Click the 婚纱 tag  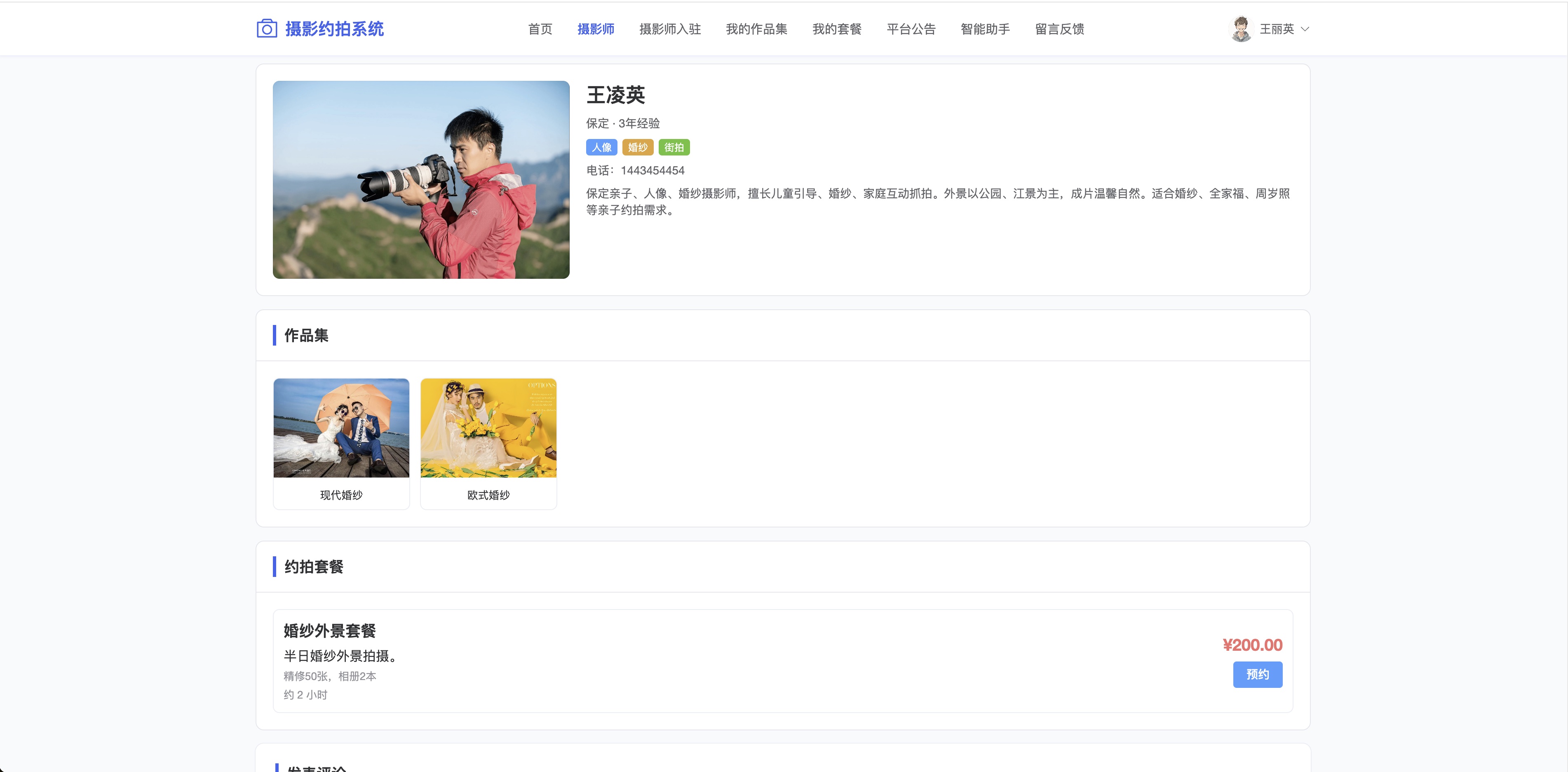[637, 147]
